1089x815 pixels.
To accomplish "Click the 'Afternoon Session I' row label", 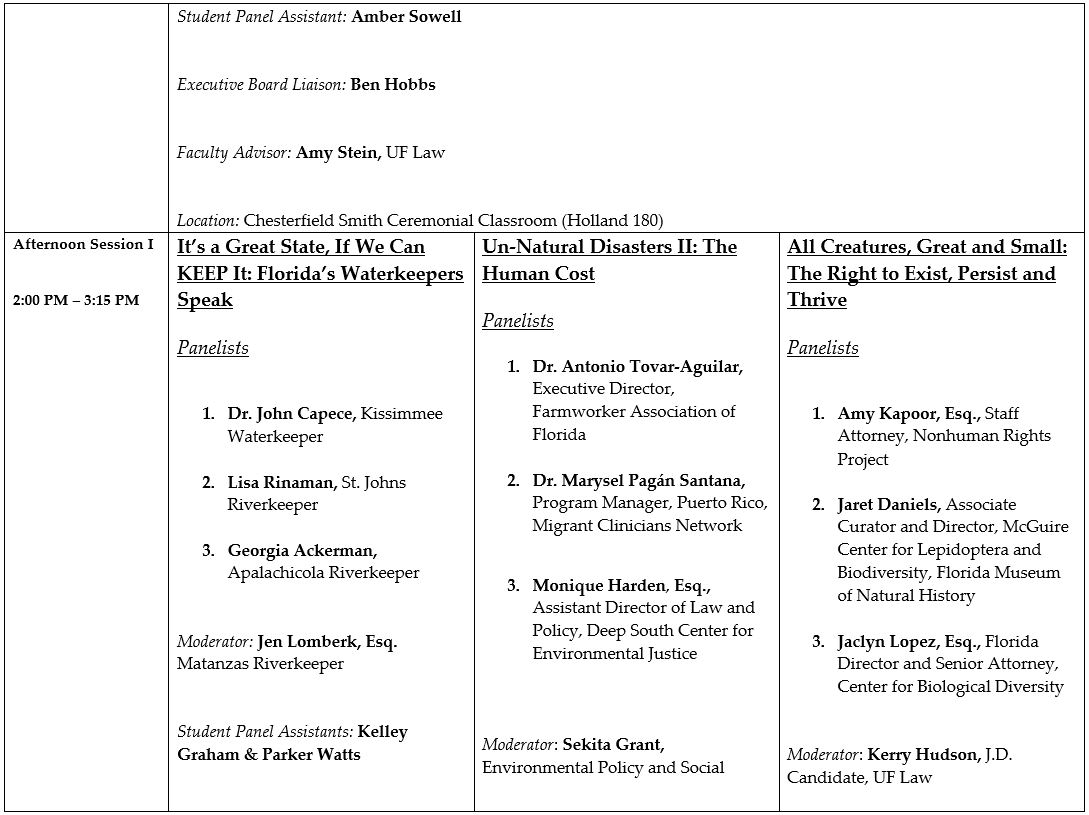I will (84, 245).
